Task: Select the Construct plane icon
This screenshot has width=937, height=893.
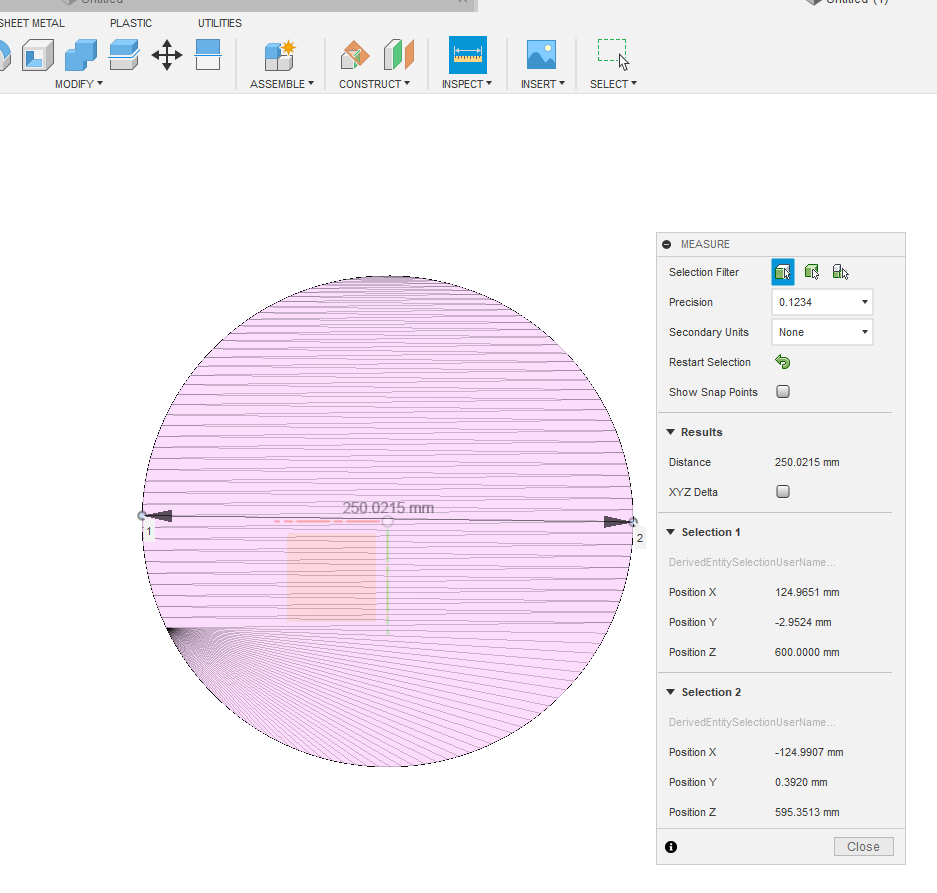Action: pos(355,55)
